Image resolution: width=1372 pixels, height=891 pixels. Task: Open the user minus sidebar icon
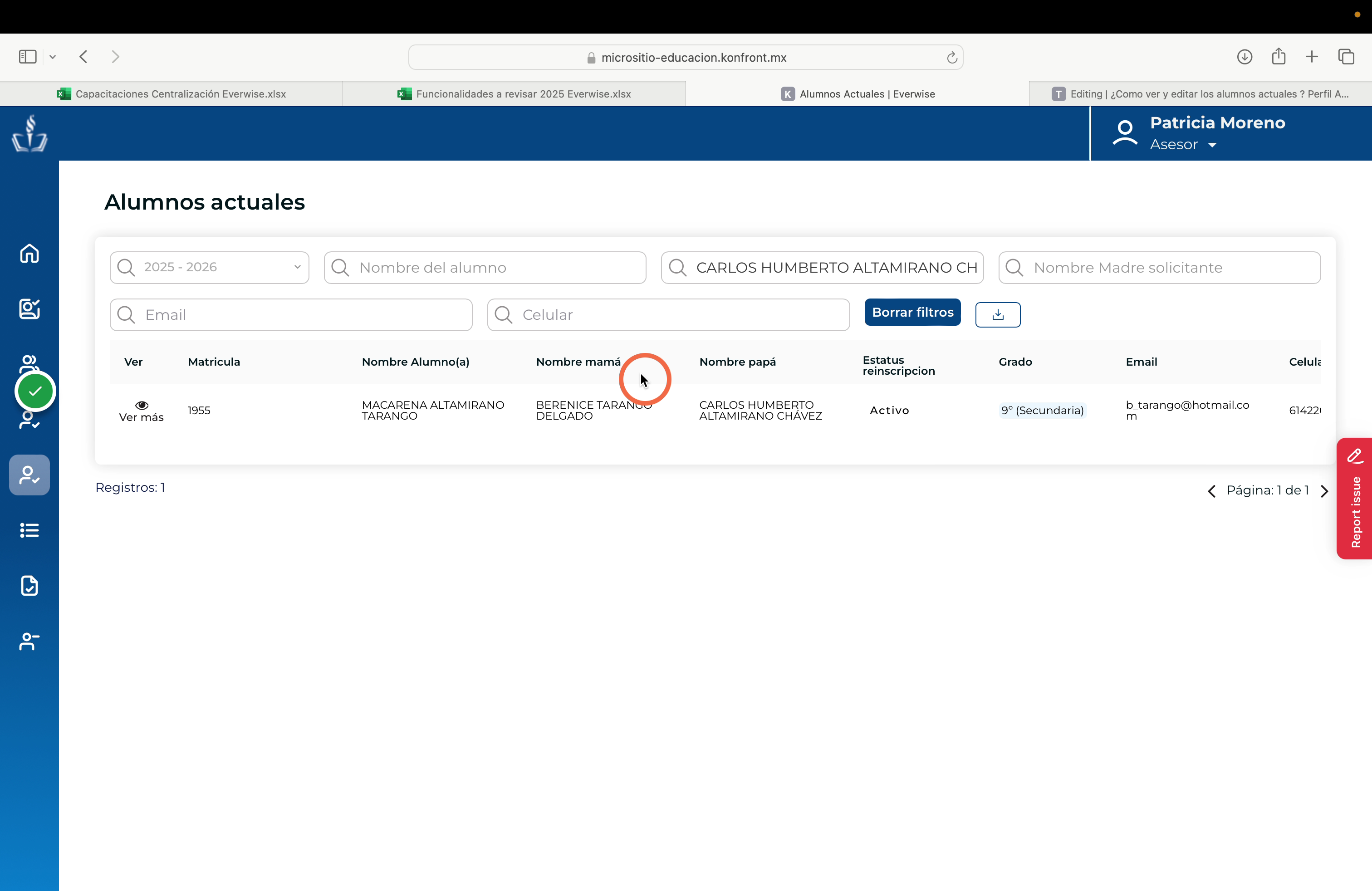click(x=29, y=641)
